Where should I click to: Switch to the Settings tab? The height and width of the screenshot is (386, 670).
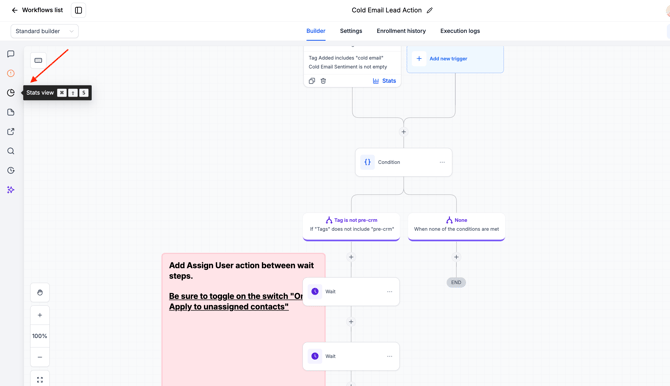click(351, 31)
